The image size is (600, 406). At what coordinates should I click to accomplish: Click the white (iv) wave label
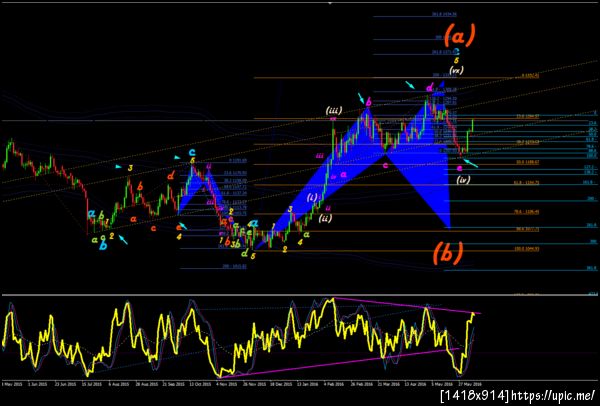pyautogui.click(x=463, y=180)
